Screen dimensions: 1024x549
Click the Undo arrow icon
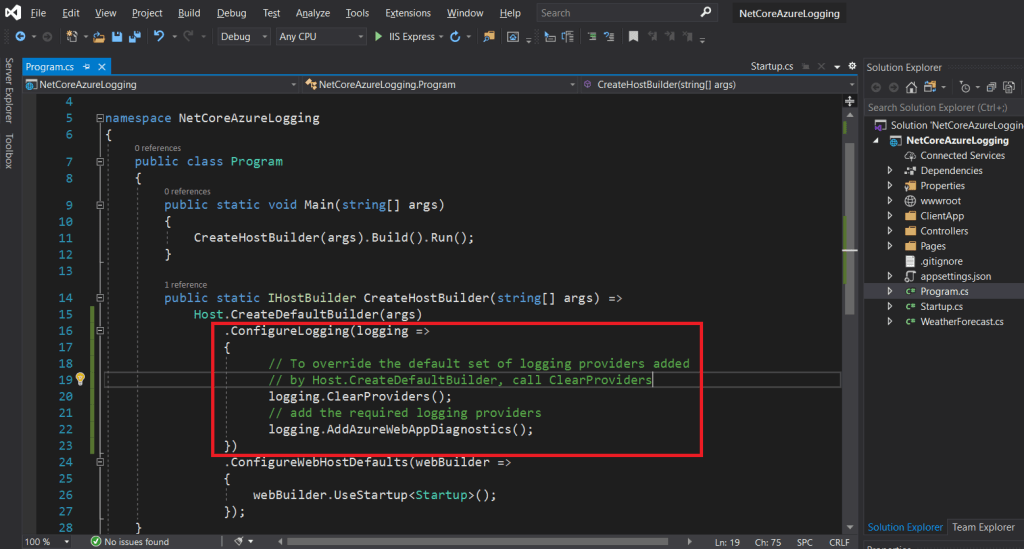pos(159,37)
